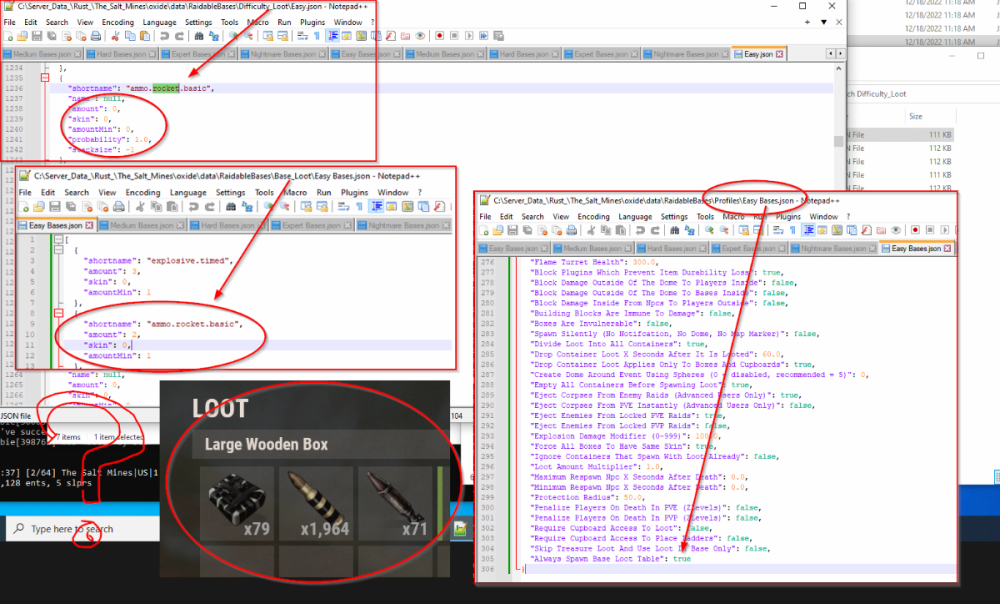Click Size column header in File Explorer
The width and height of the screenshot is (1000, 604).
[915, 116]
